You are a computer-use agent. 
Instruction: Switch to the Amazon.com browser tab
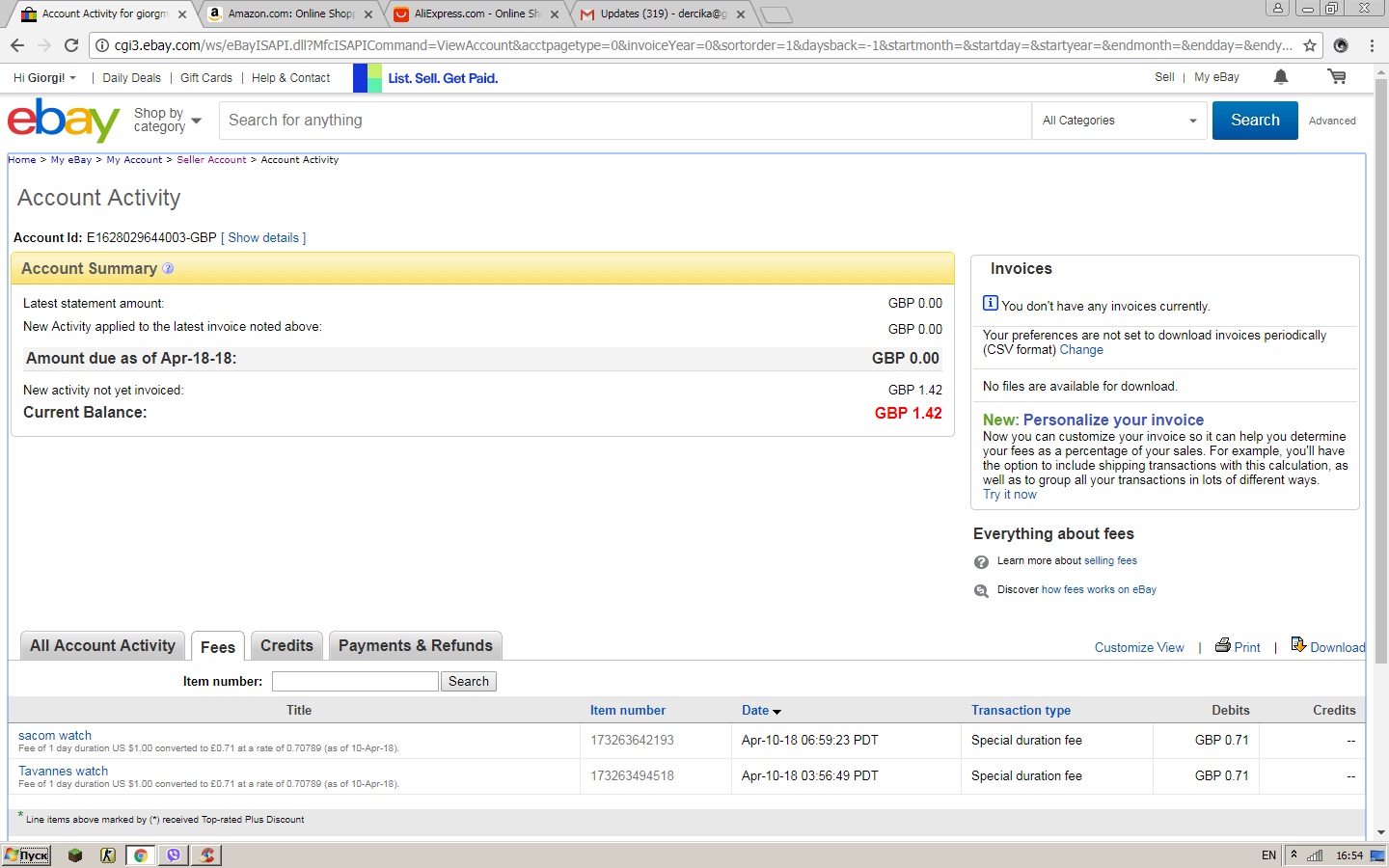pos(289,14)
